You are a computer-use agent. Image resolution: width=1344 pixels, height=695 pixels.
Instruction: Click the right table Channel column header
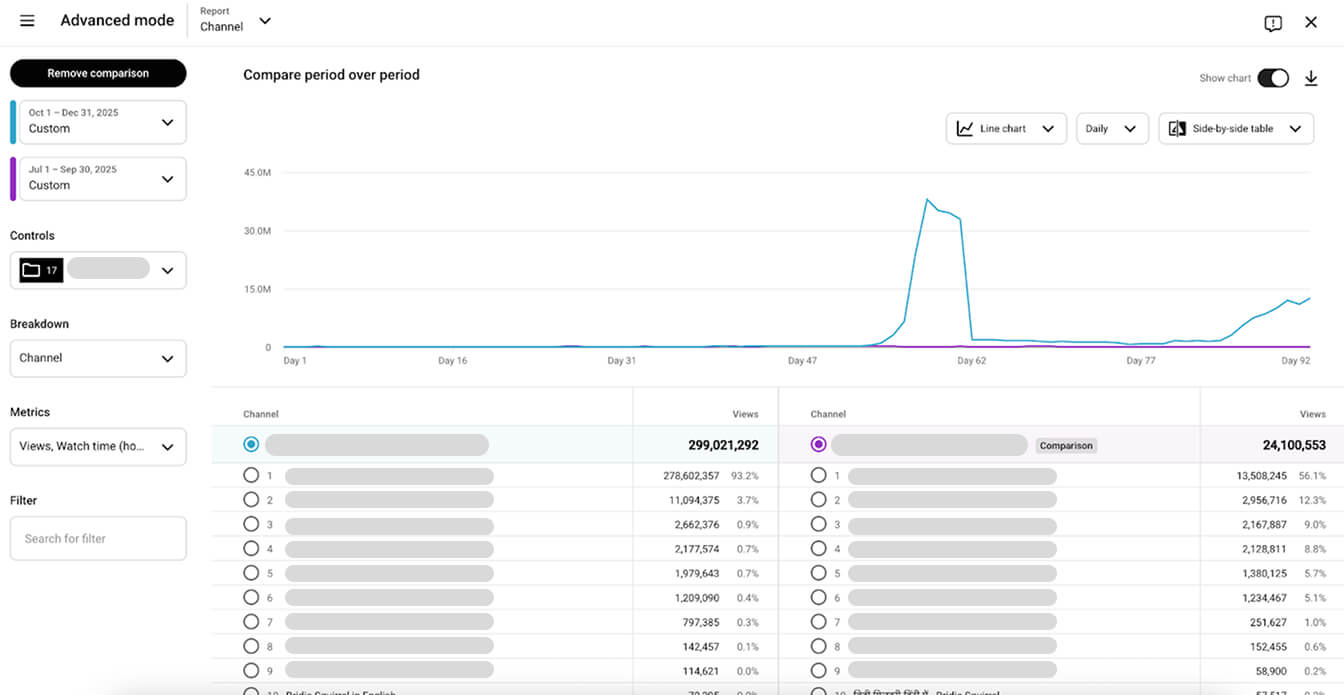tap(828, 414)
